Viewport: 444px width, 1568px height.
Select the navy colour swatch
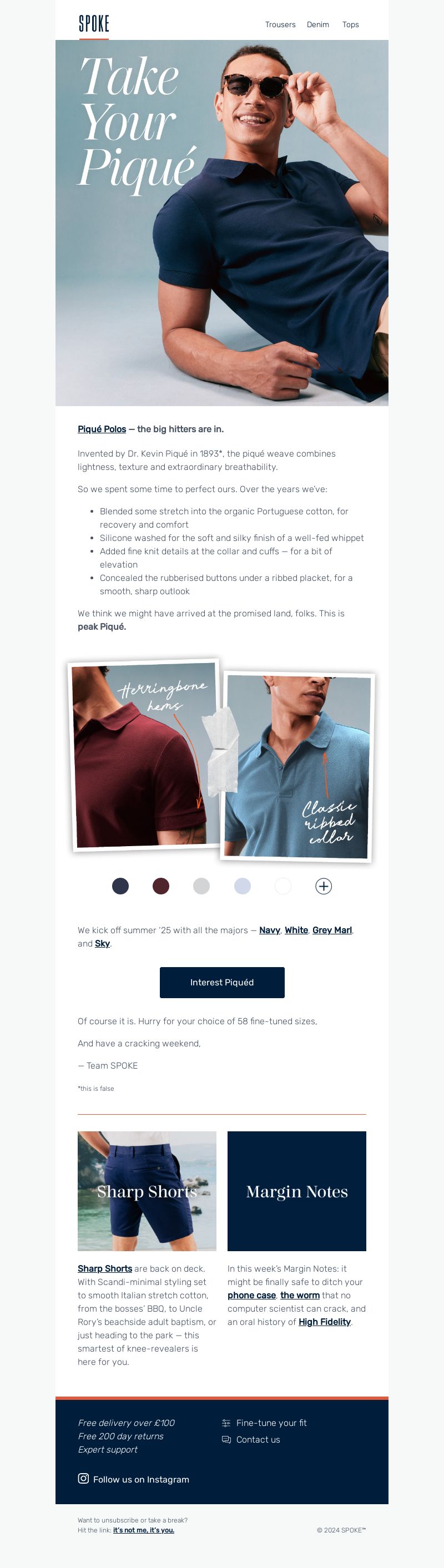coord(120,886)
